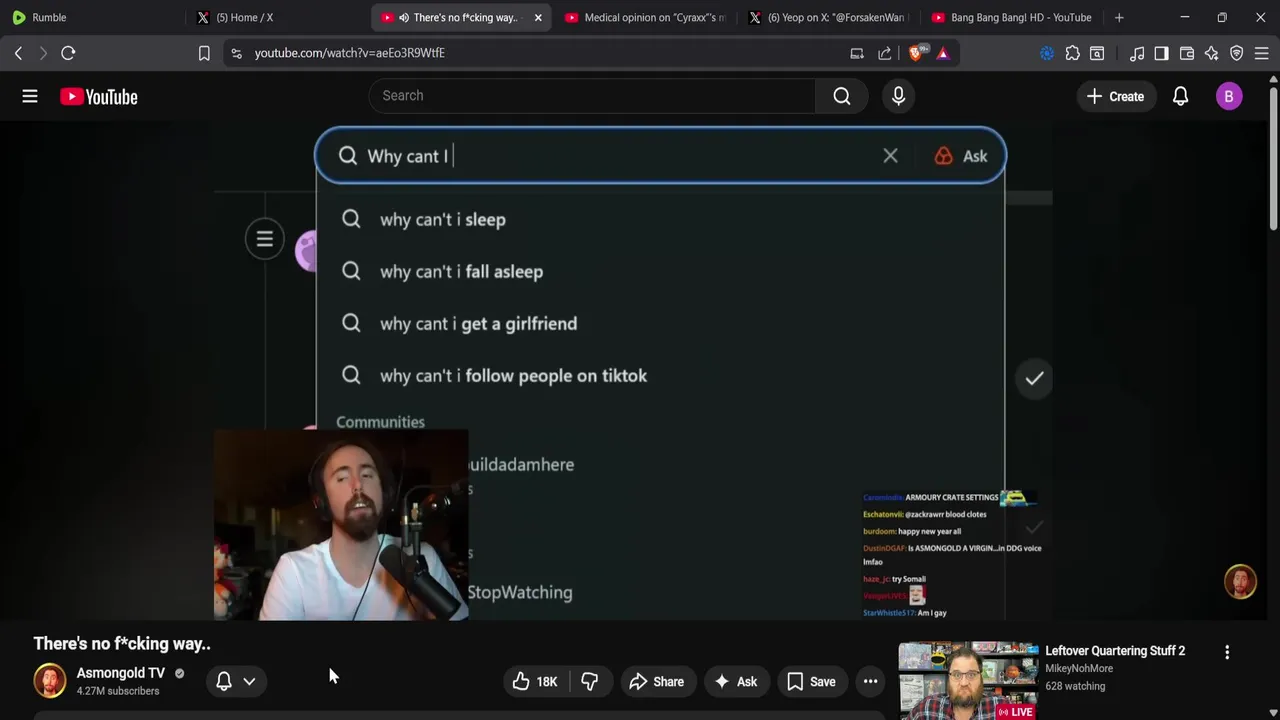Click blue spinning extension icon in toolbar
Image resolution: width=1280 pixels, height=720 pixels.
point(1047,53)
